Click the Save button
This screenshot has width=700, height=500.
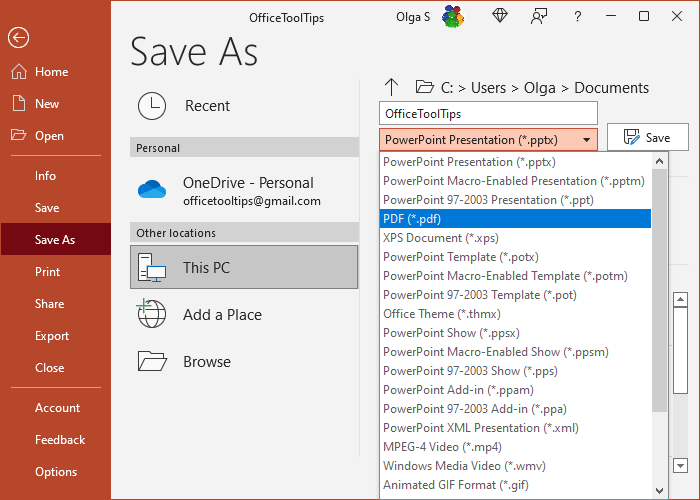[x=647, y=137]
